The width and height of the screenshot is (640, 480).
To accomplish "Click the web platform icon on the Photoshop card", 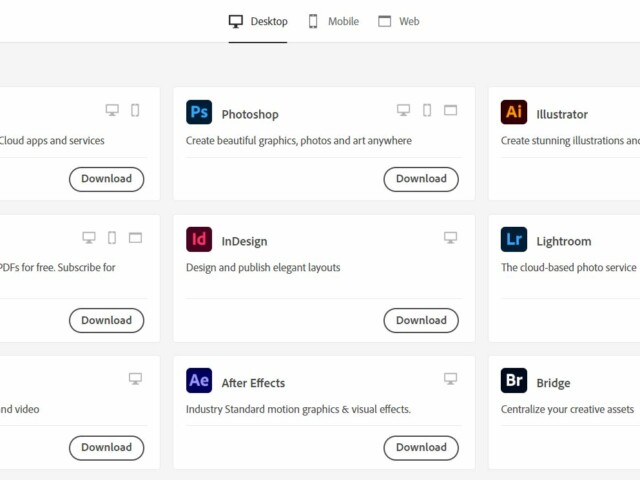I will click(450, 110).
